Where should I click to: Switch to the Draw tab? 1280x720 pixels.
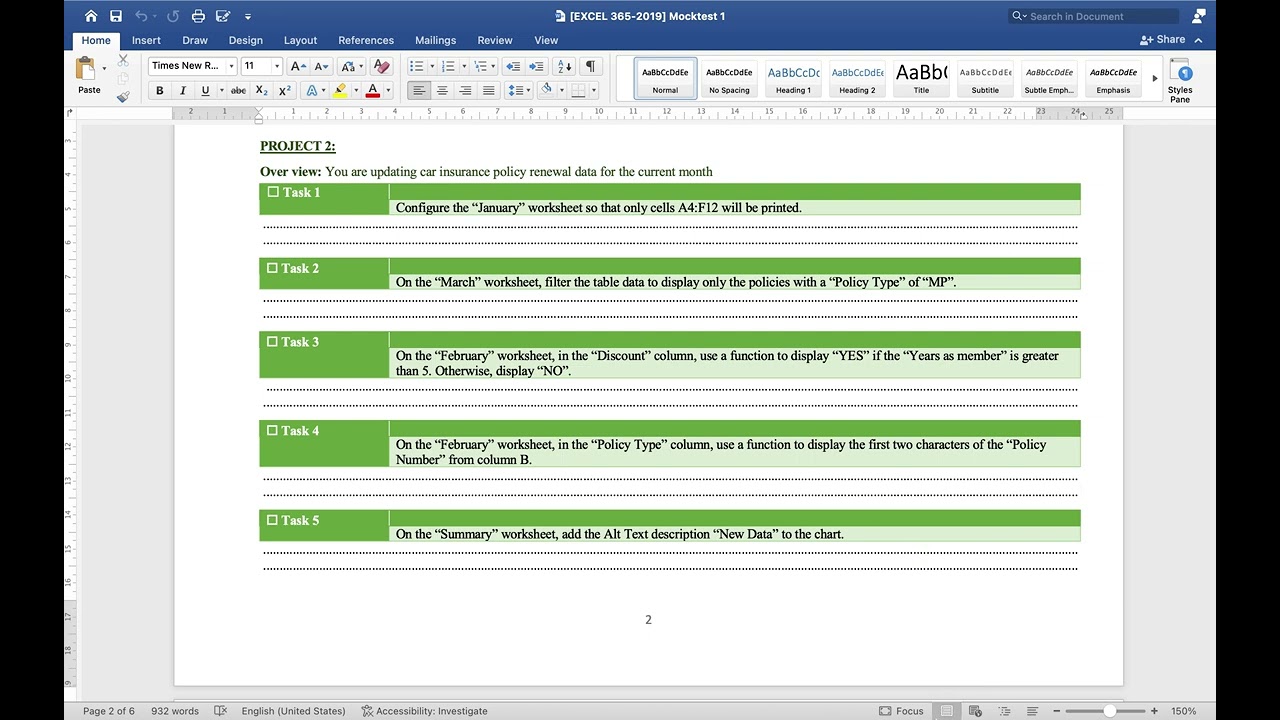[x=195, y=40]
